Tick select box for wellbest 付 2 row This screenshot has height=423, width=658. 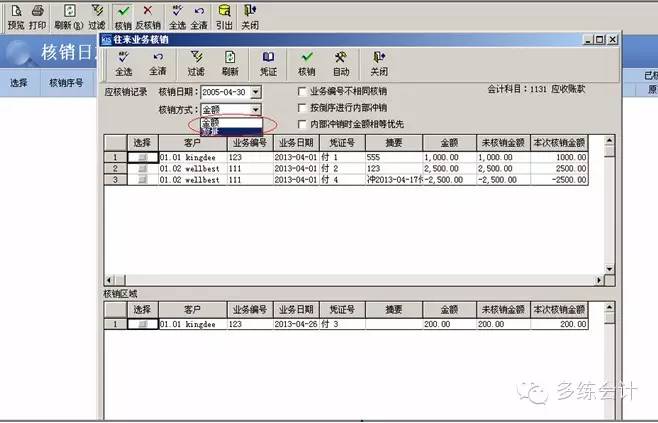pos(143,168)
